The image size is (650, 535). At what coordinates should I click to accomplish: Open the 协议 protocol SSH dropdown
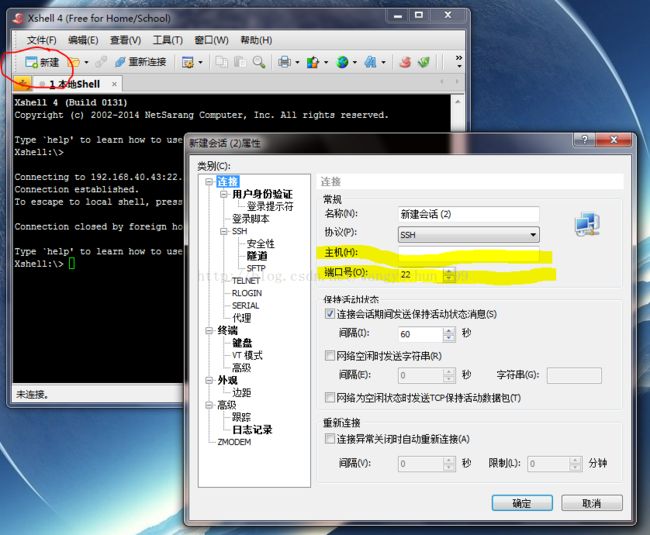coord(468,235)
